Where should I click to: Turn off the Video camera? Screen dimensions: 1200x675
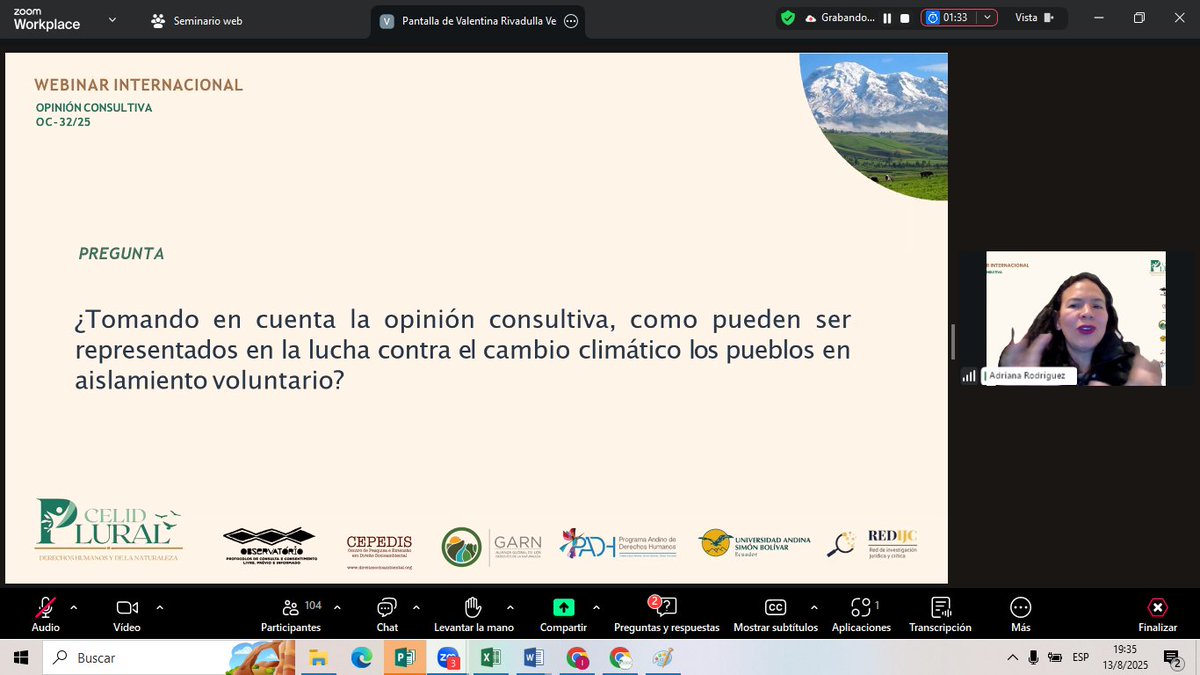click(x=127, y=613)
